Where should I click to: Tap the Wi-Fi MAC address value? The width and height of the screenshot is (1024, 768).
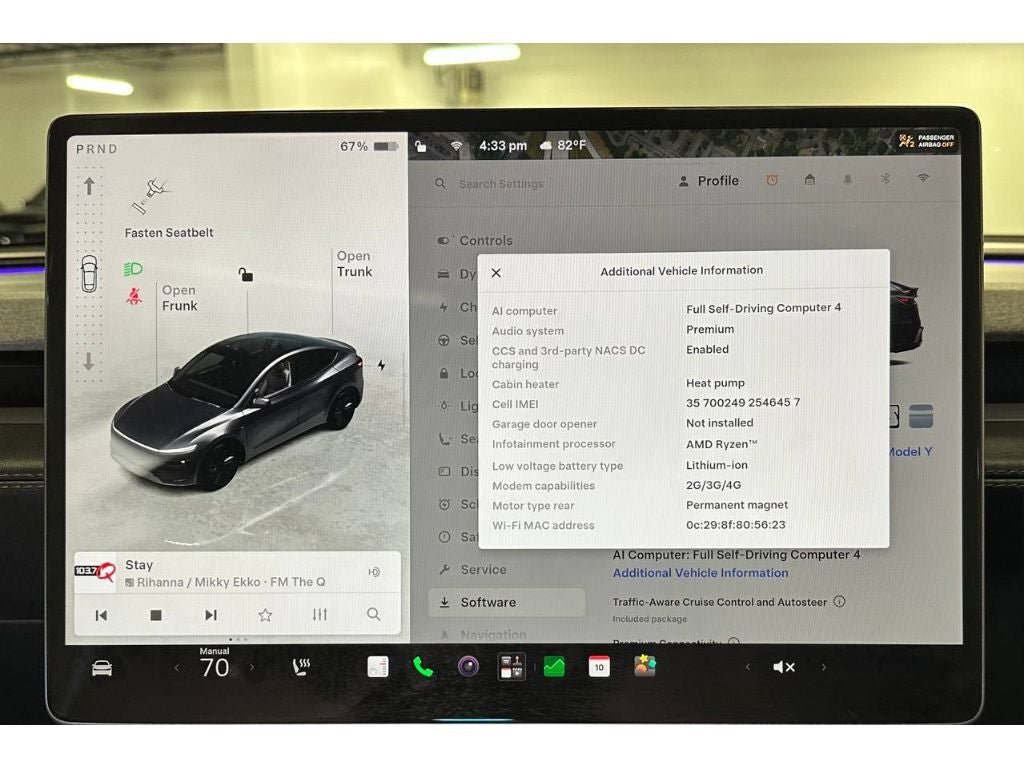click(735, 525)
